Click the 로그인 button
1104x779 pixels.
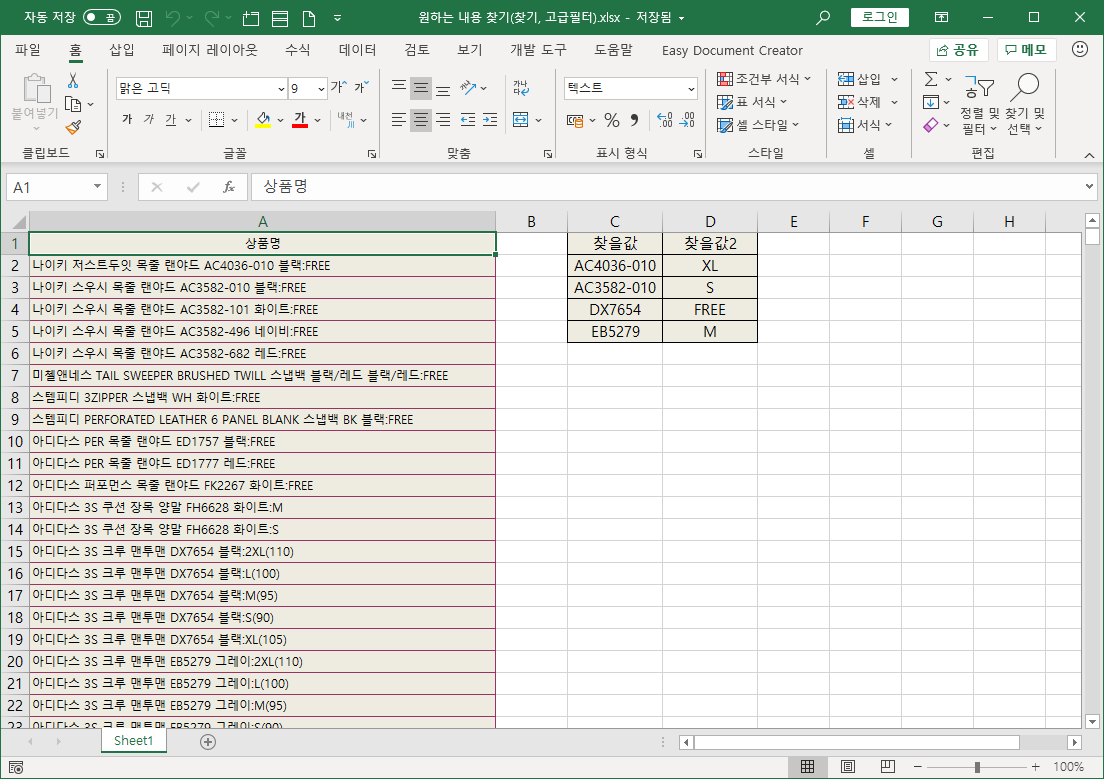(879, 18)
